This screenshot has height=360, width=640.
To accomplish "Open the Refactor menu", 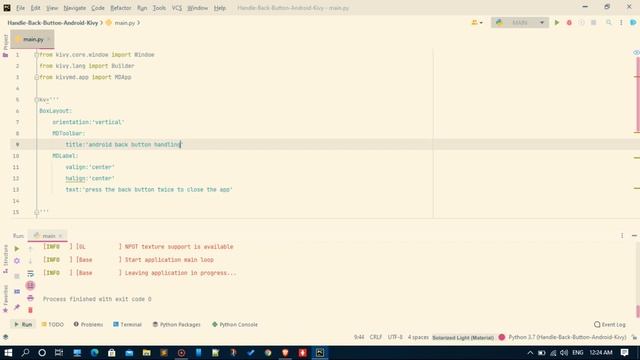I will tap(121, 8).
